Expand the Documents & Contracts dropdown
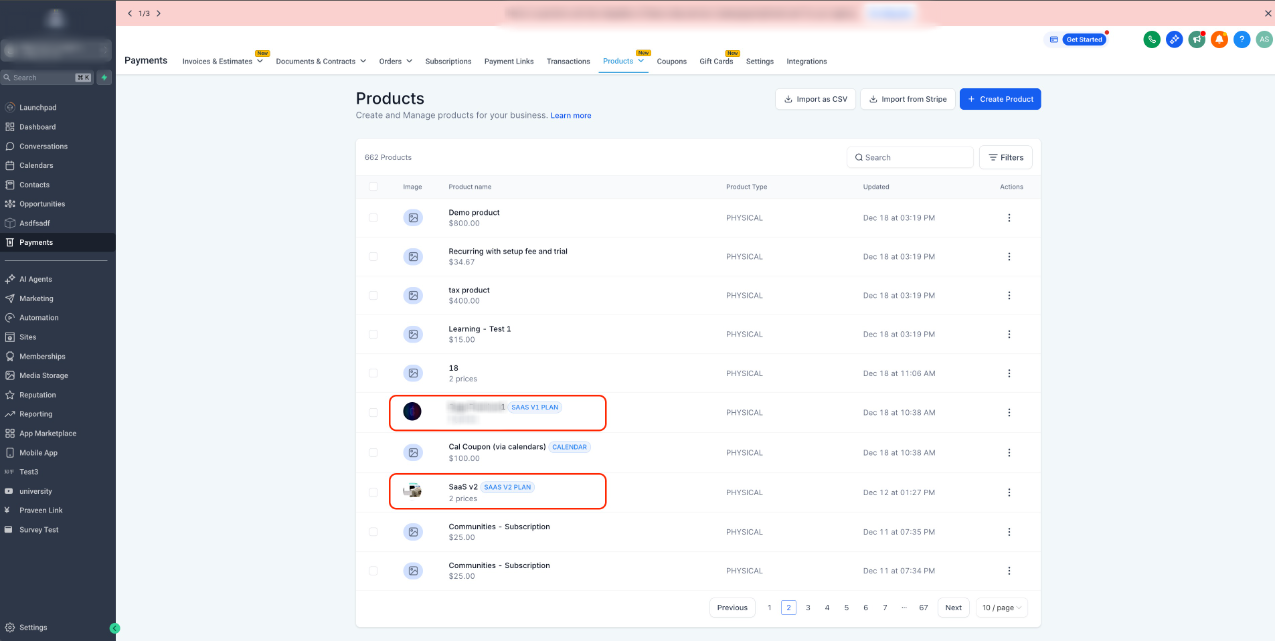The width and height of the screenshot is (1275, 641). coord(363,61)
